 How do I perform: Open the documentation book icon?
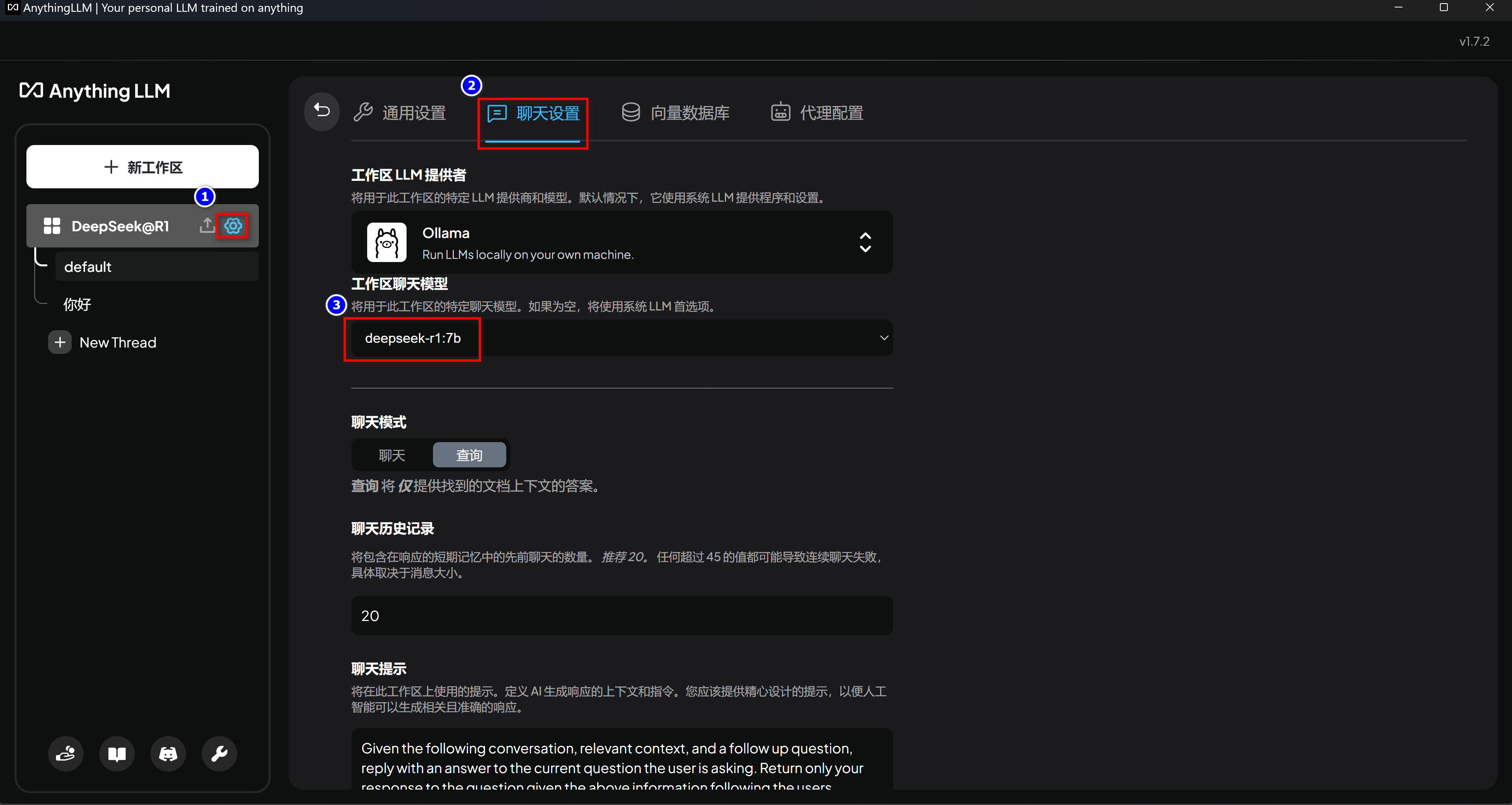117,753
